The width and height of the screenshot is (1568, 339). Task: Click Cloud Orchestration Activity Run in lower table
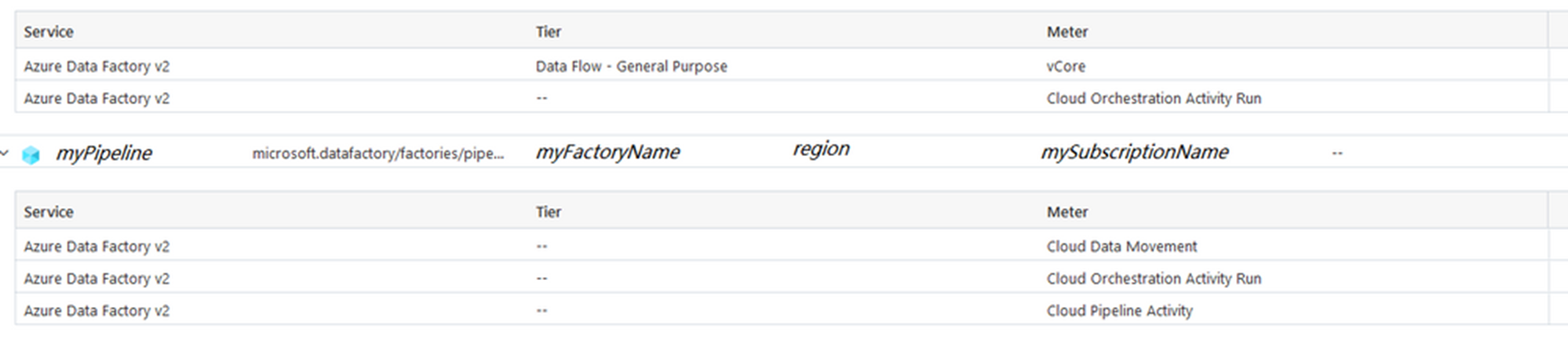coord(1154,279)
